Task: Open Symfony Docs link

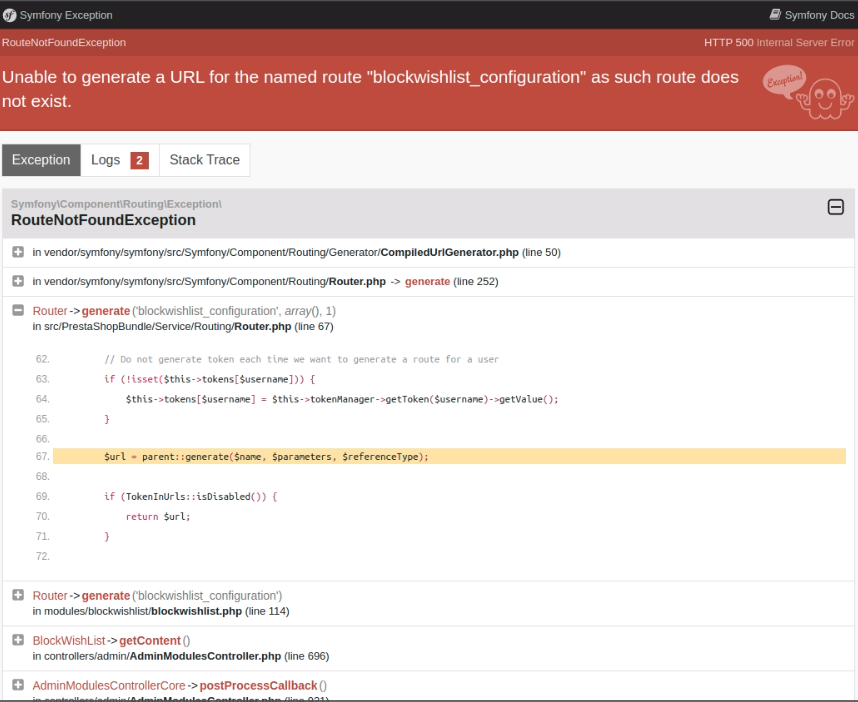Action: [x=812, y=15]
